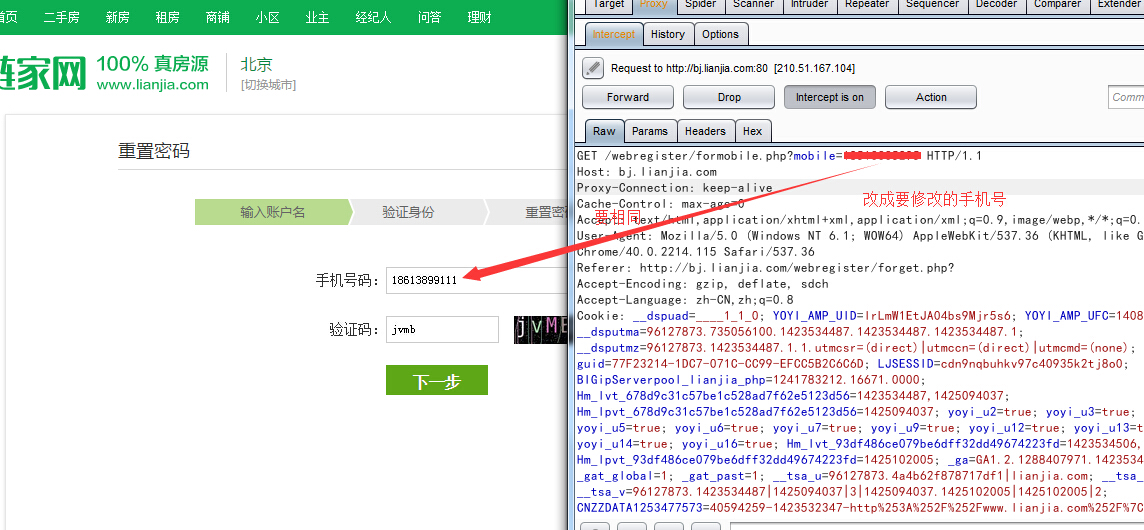Click the 二手房 navigation item
This screenshot has height=530, width=1144.
click(x=61, y=18)
